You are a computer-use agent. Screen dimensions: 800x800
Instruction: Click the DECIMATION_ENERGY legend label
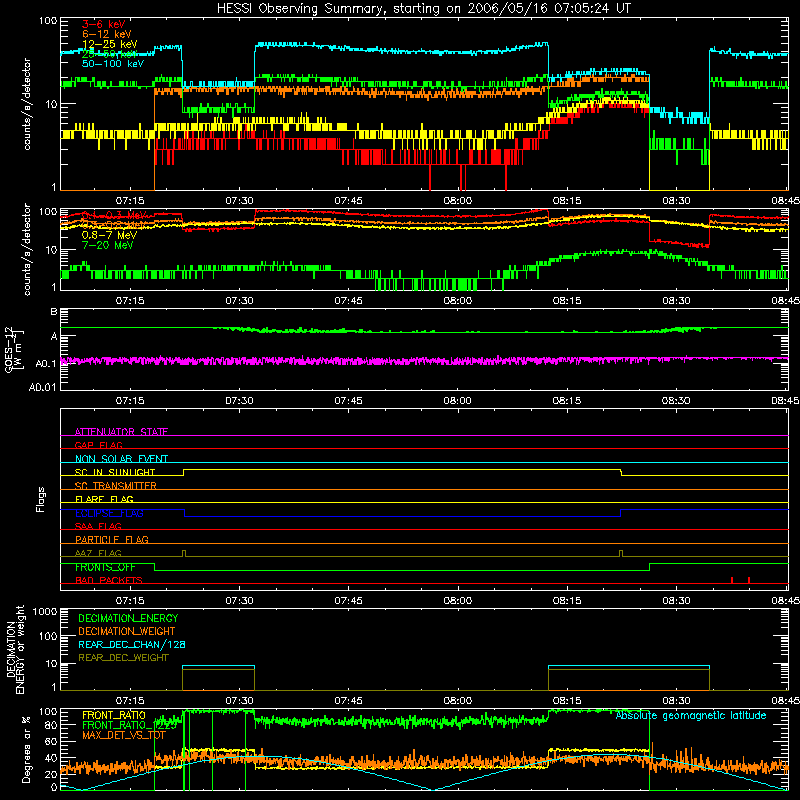tap(128, 618)
